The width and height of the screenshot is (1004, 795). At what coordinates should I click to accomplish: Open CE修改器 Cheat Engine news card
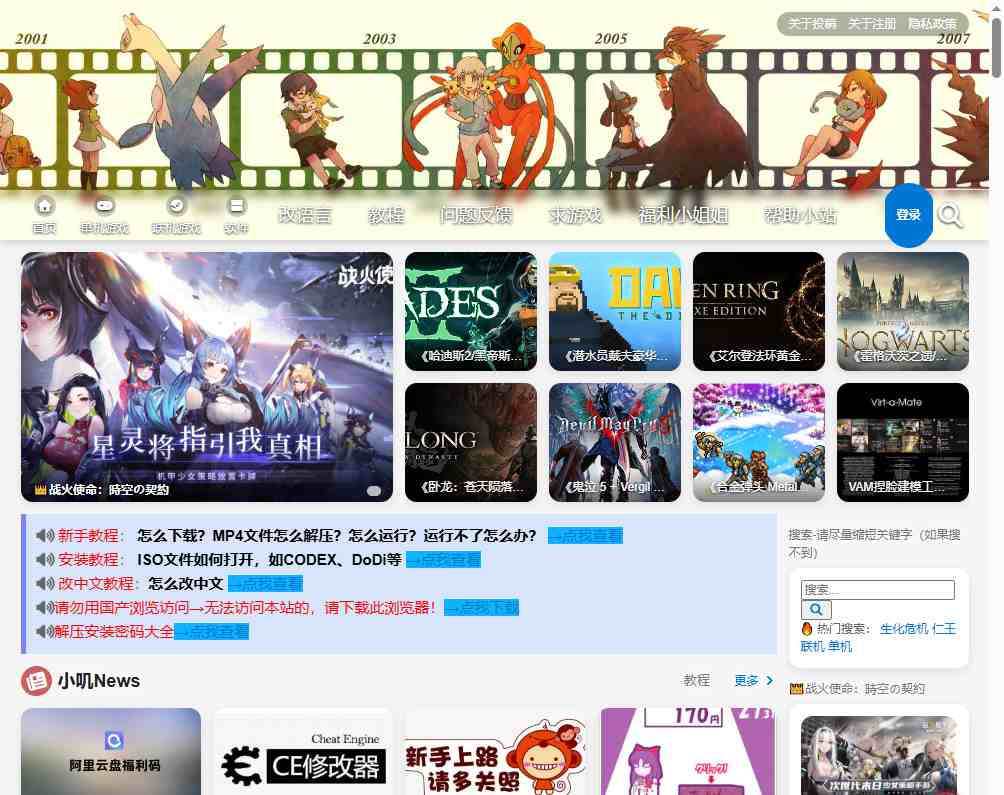[x=303, y=751]
